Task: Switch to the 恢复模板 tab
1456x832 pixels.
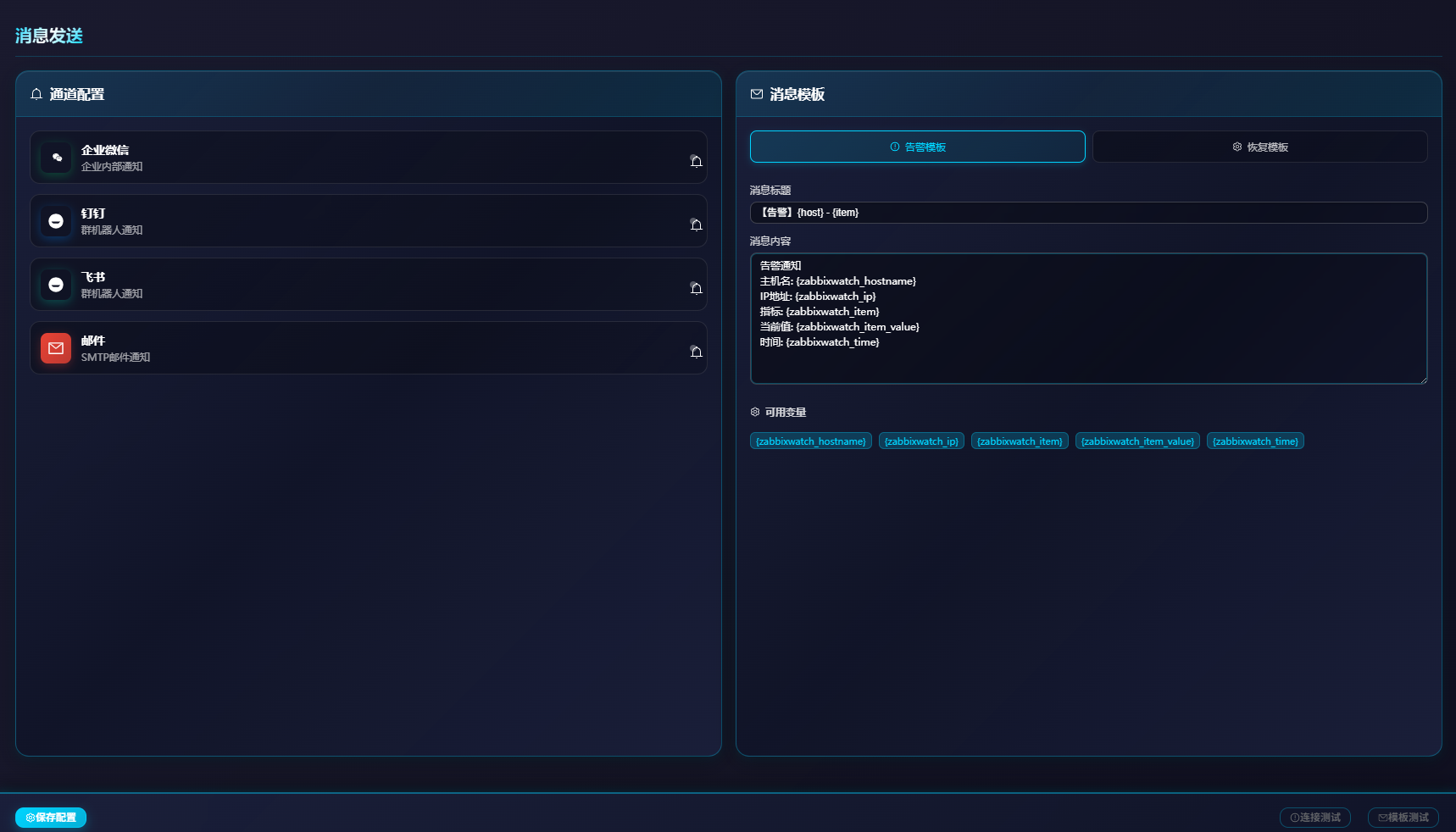Action: click(x=1259, y=147)
